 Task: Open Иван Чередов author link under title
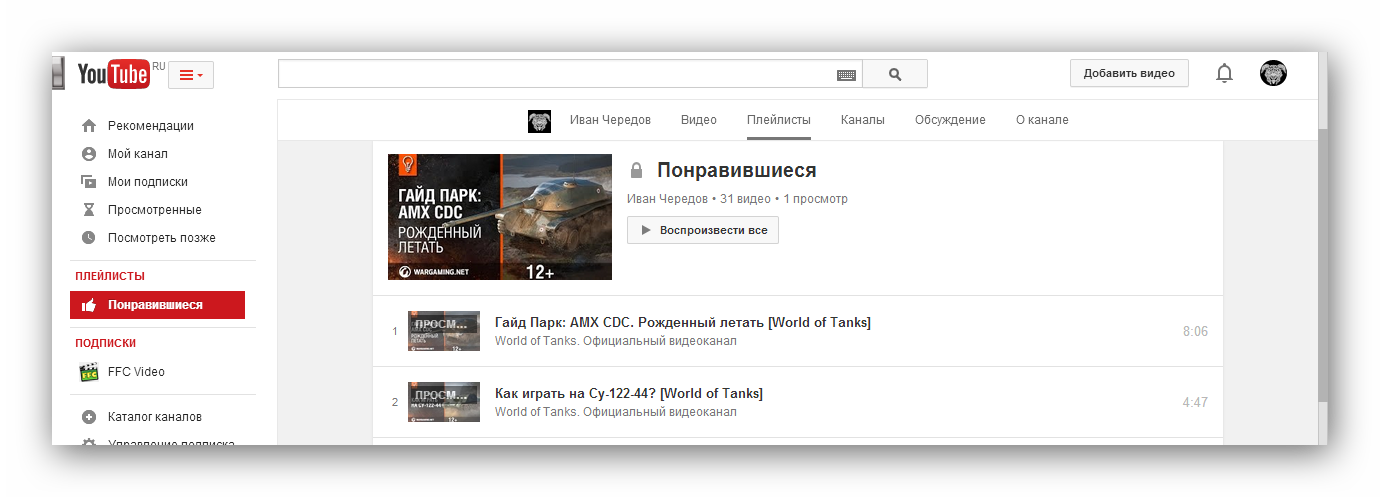coord(668,199)
